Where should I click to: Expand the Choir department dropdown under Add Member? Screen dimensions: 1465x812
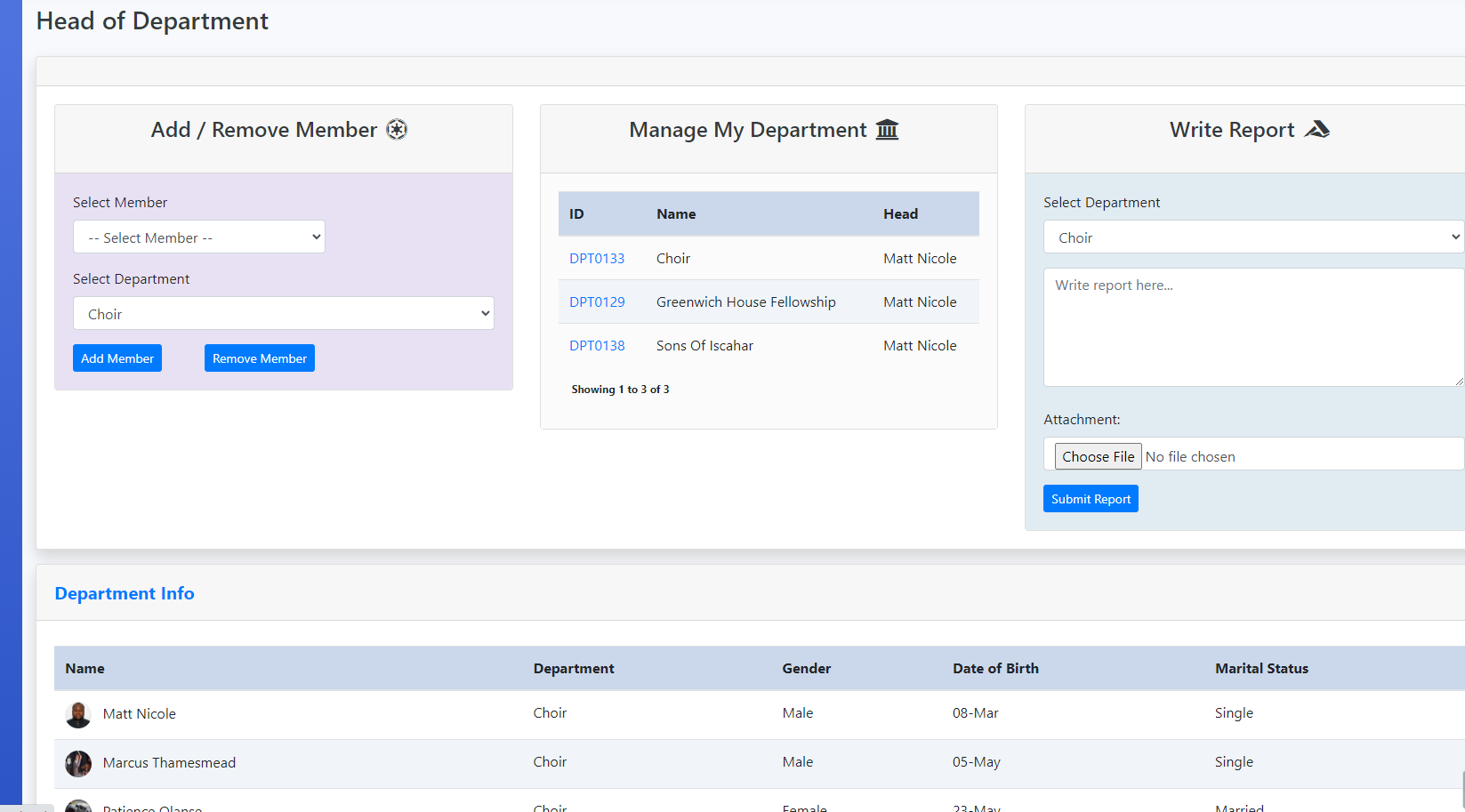(x=283, y=314)
